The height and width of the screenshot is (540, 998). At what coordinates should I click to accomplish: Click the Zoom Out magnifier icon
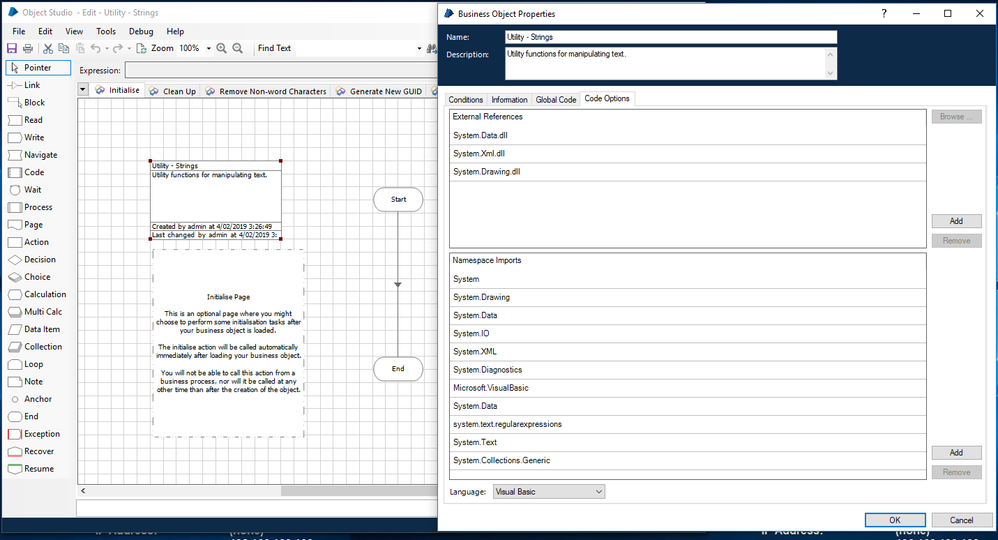[x=237, y=48]
